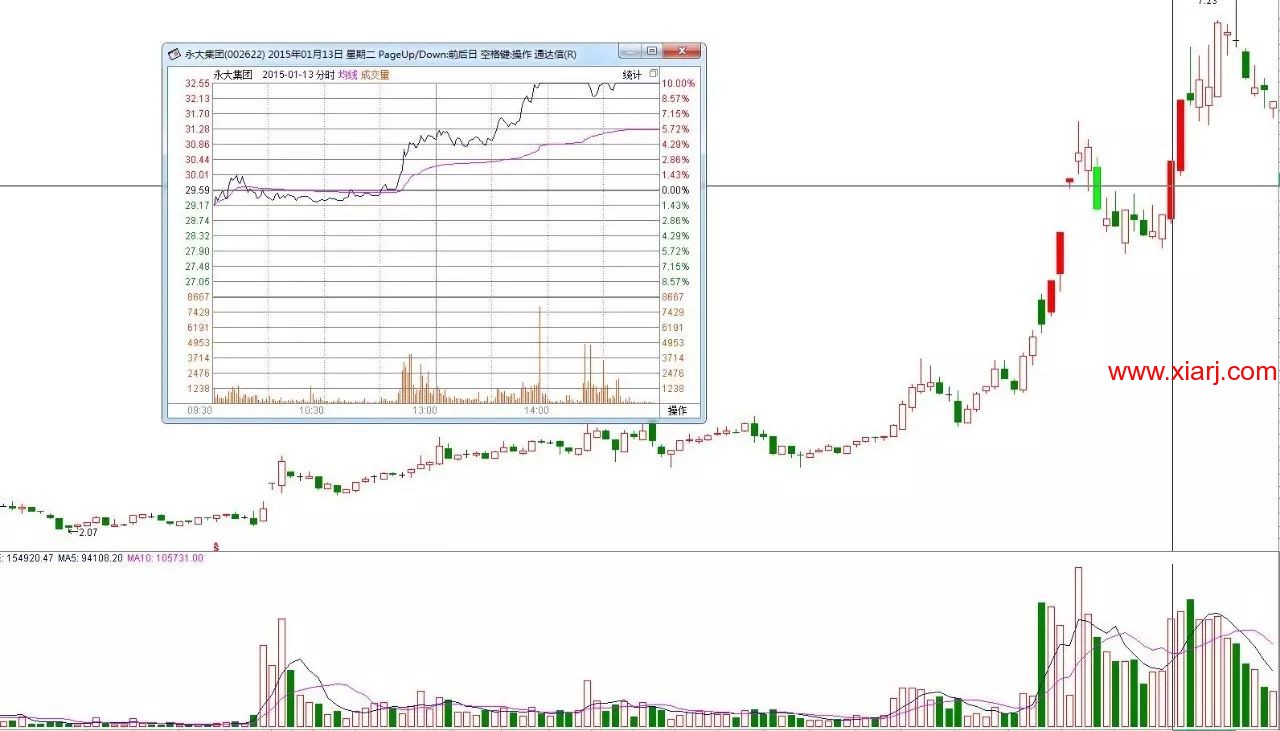The height and width of the screenshot is (731, 1280).
Task: Maximize the 永大集团 intraday window
Action: [652, 50]
